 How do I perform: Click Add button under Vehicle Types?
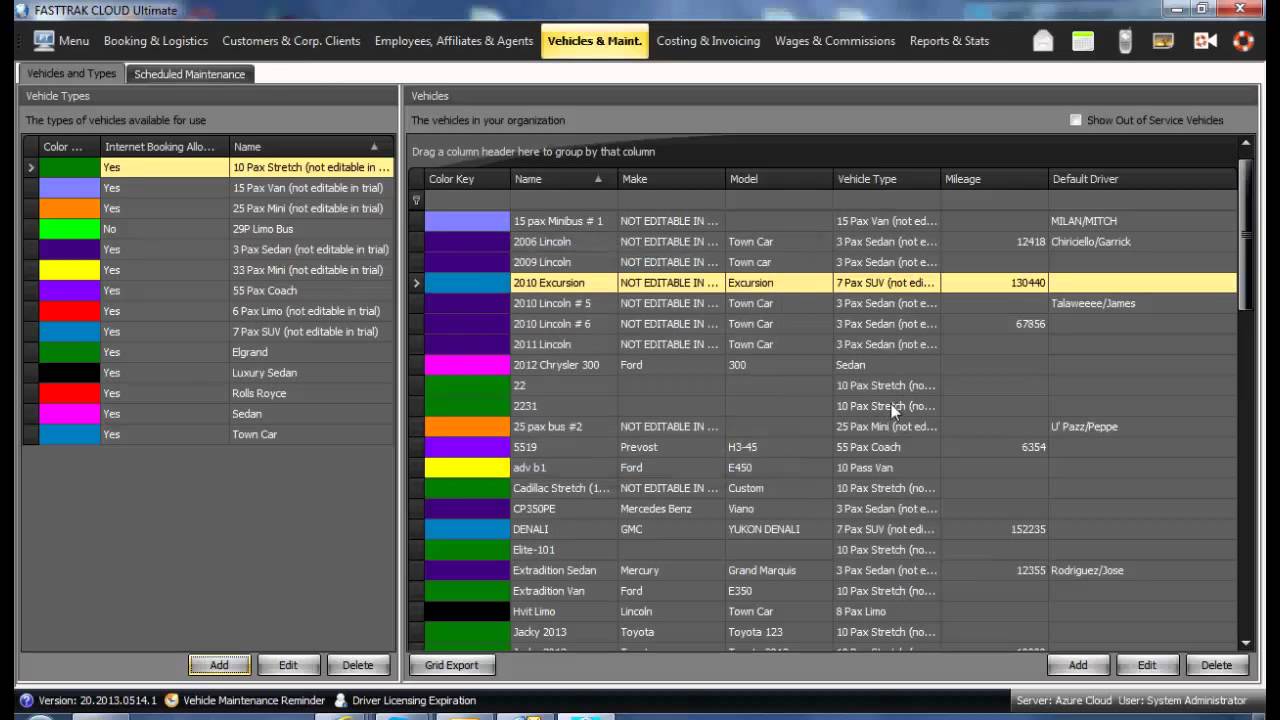coord(219,665)
